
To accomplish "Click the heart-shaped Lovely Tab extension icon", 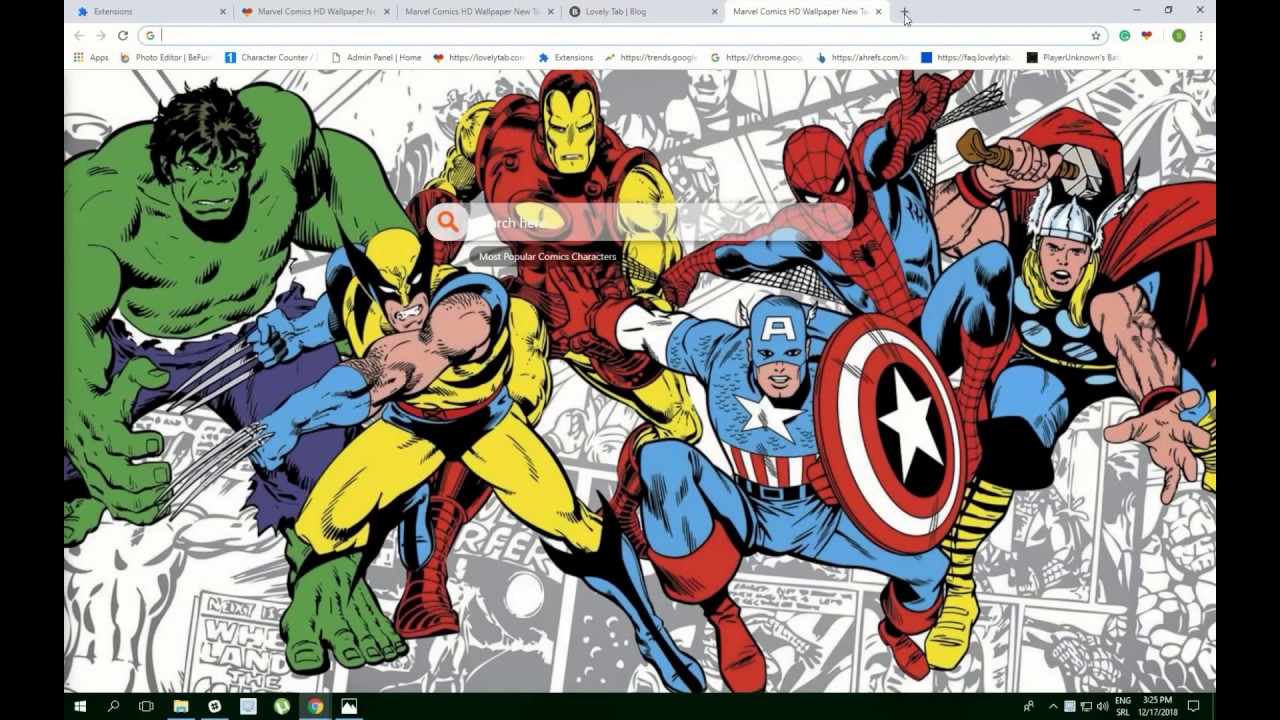I will click(1146, 35).
